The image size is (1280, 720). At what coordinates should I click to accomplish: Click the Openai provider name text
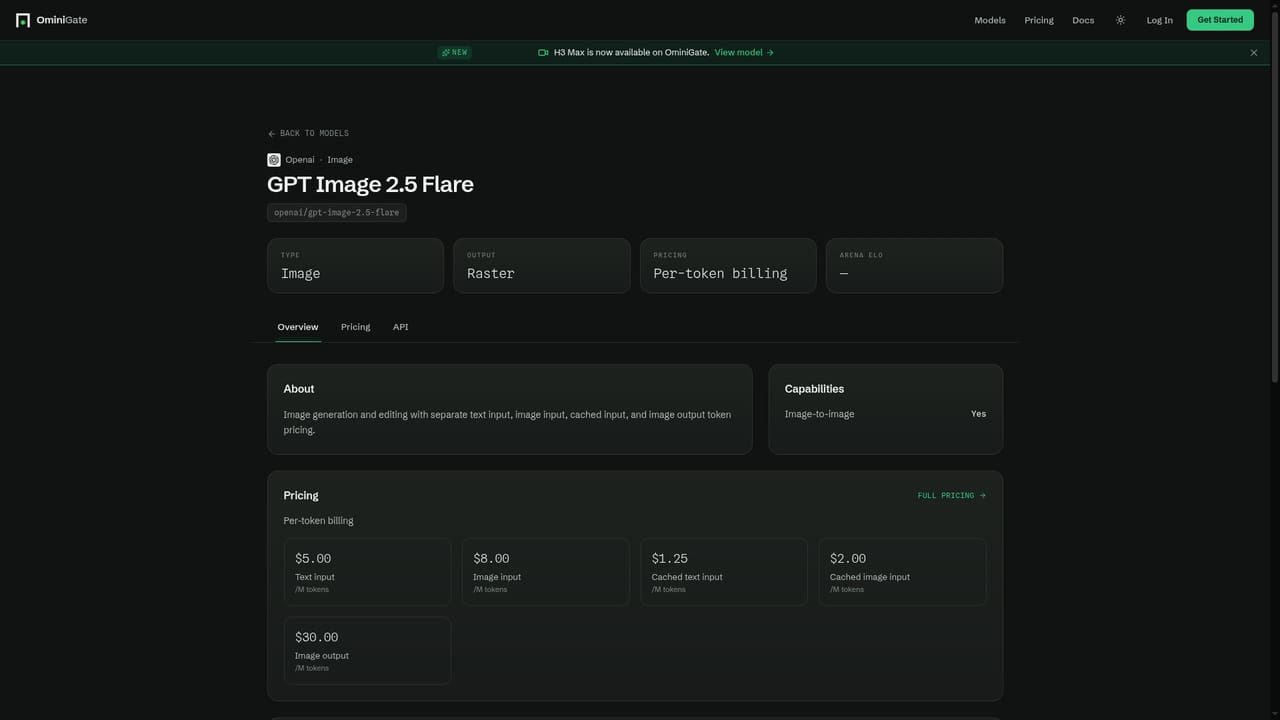(x=300, y=160)
